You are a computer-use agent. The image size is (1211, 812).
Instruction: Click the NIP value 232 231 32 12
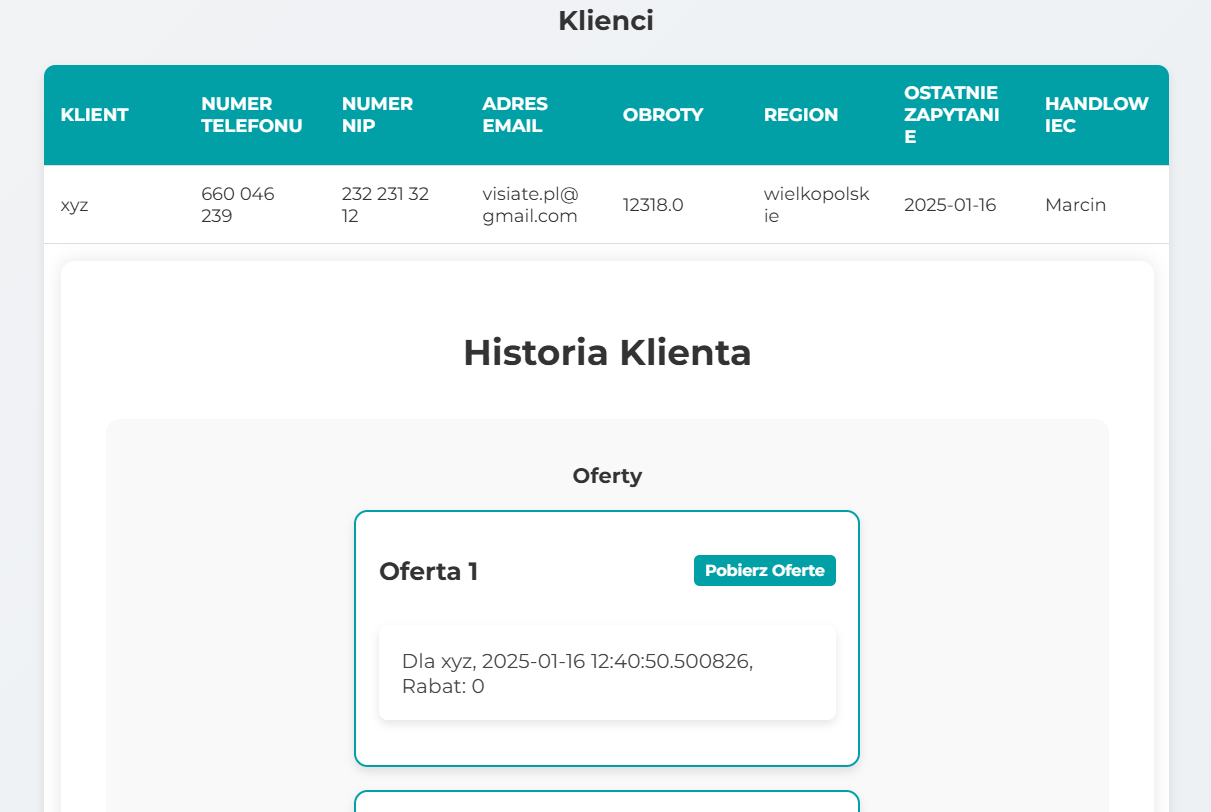click(385, 205)
